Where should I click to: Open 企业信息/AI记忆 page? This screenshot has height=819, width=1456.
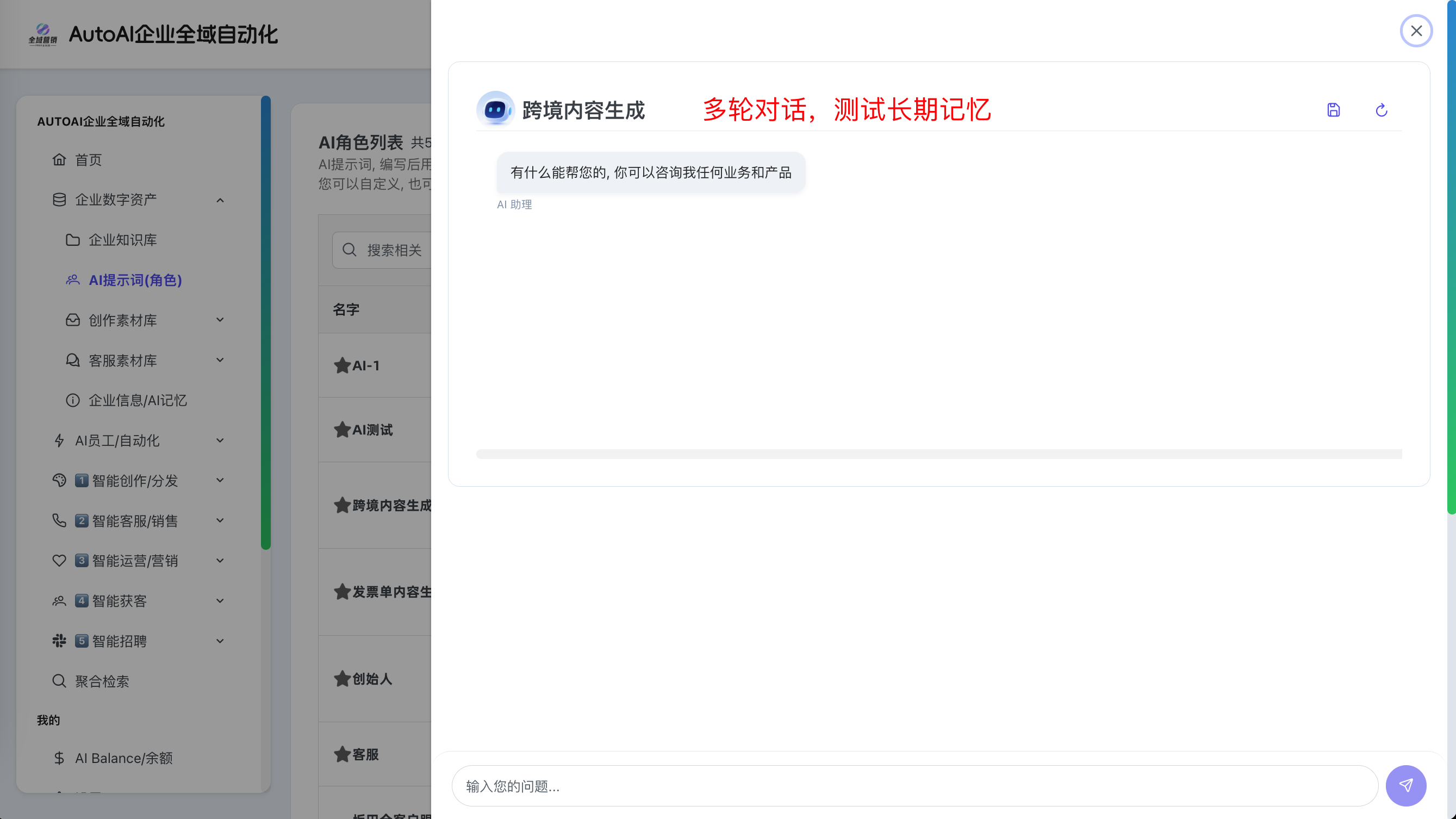138,400
